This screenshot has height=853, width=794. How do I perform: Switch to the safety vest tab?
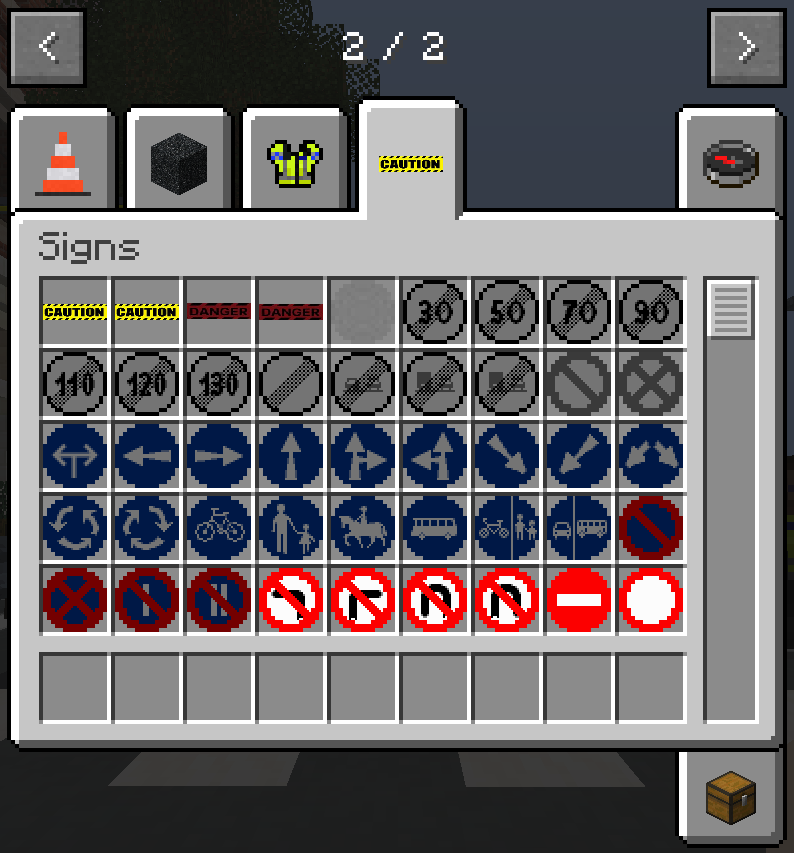pos(294,163)
